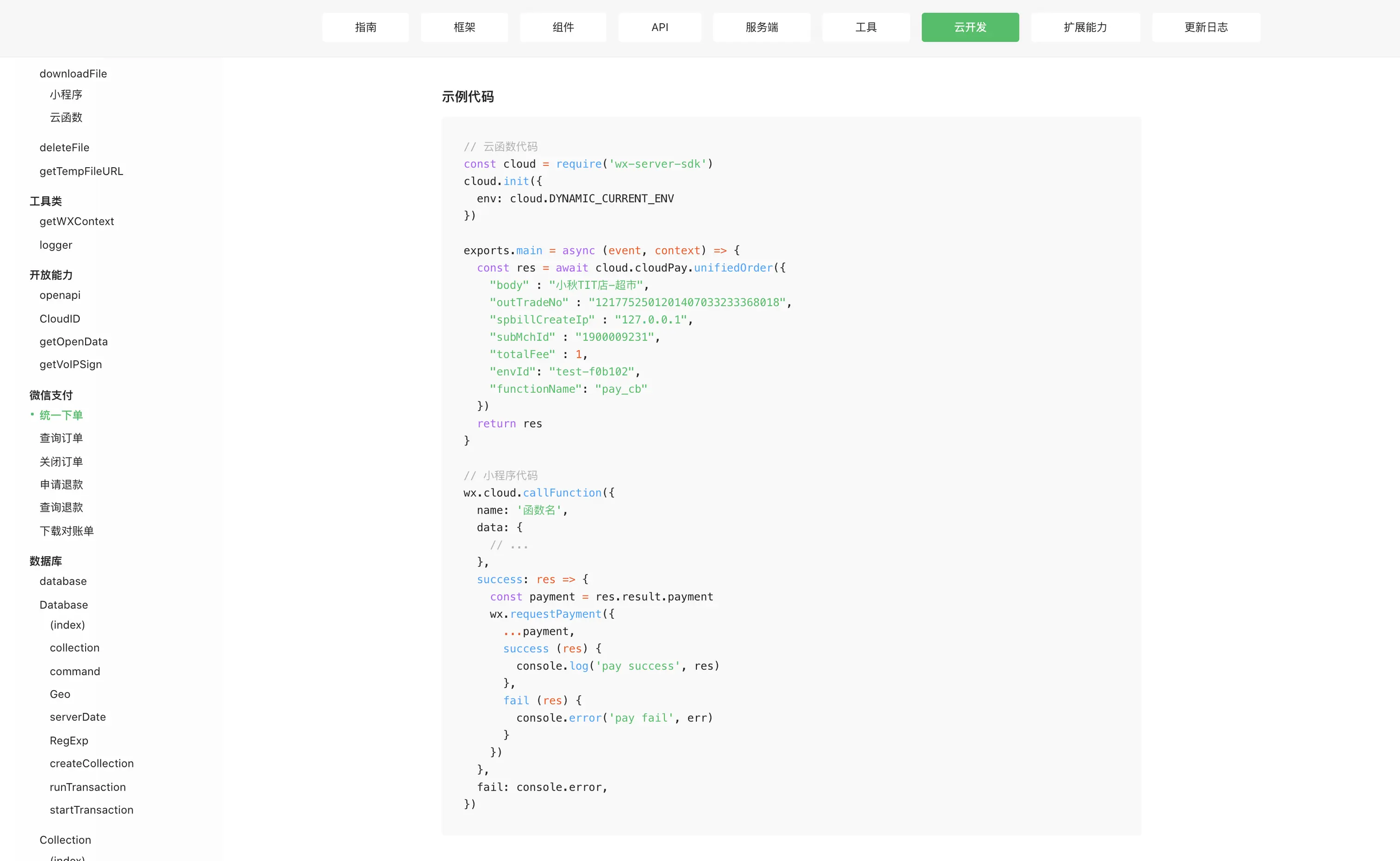The width and height of the screenshot is (1400, 861).
Task: Click the 示例代码 heading
Action: (467, 97)
